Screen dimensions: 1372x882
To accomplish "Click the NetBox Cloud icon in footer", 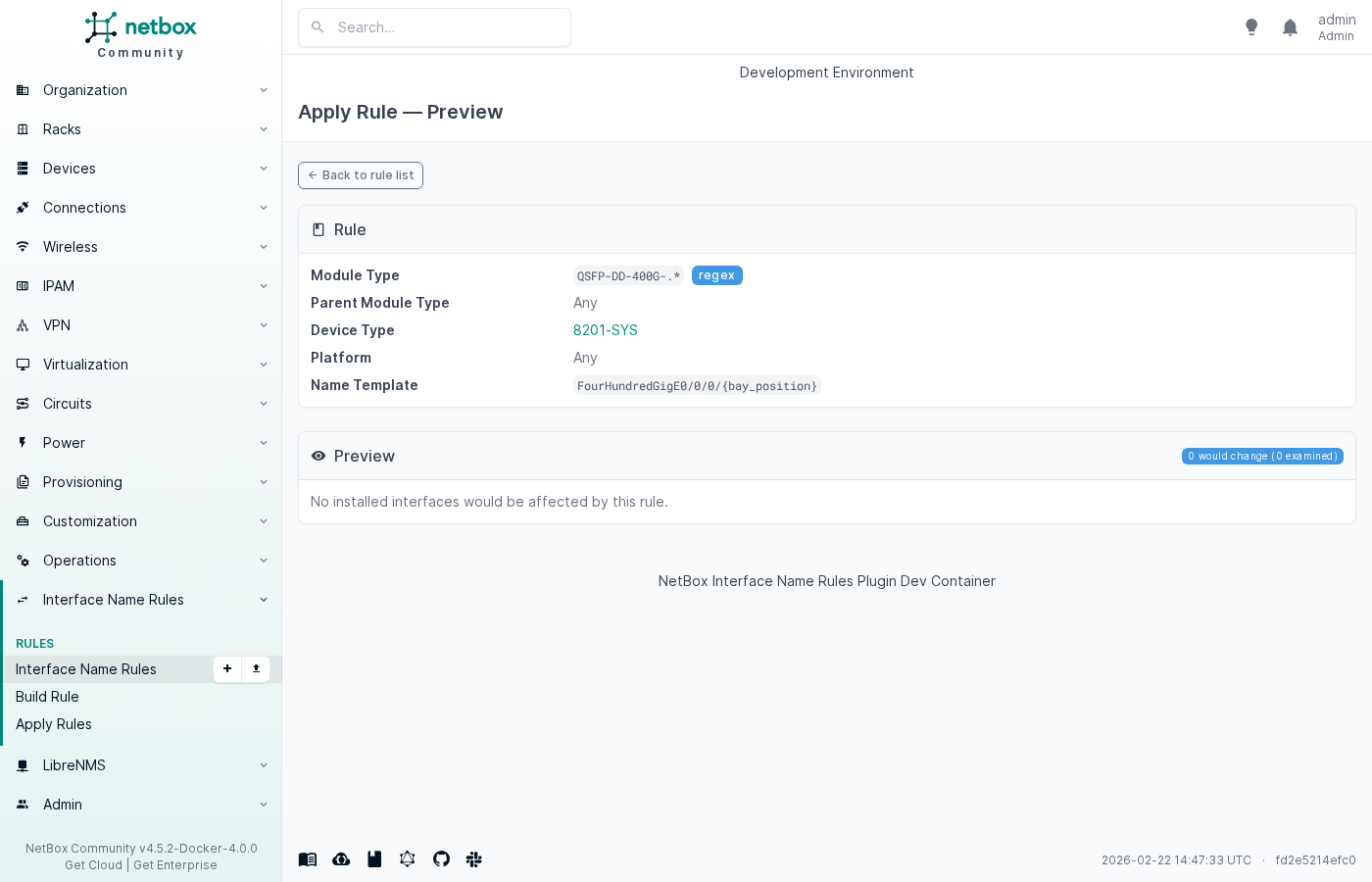I will pyautogui.click(x=341, y=859).
